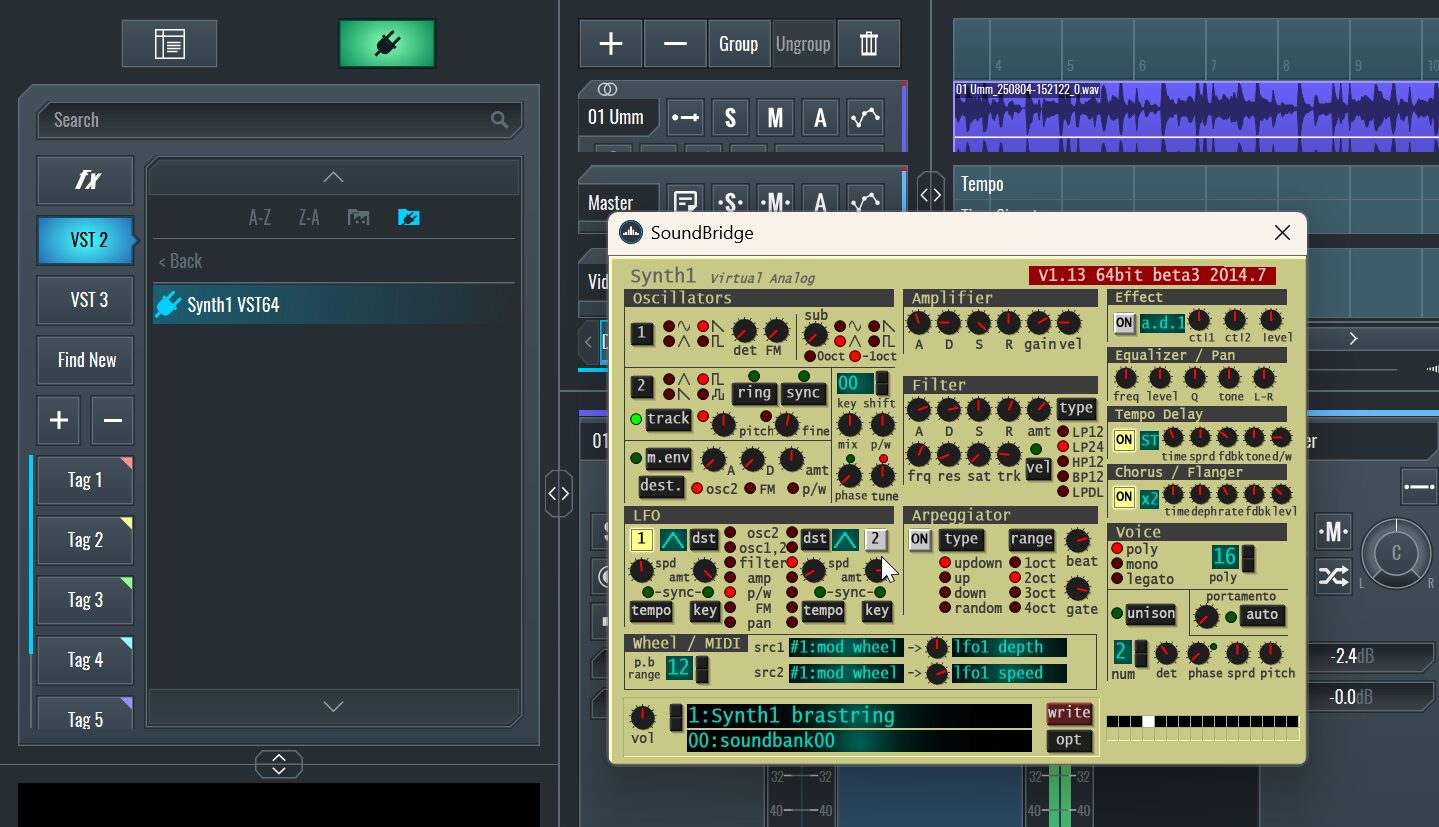The image size is (1439, 827).
Task: Select the grey folder view icon
Action: point(358,217)
